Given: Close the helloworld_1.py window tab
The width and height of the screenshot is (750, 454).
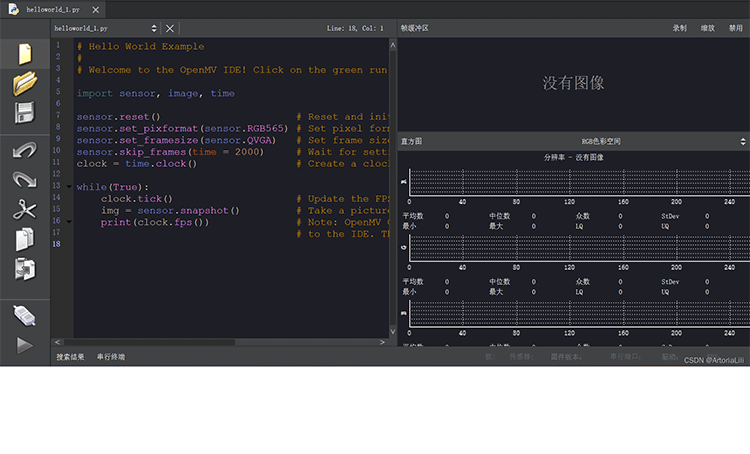Looking at the screenshot, I should pos(96,10).
